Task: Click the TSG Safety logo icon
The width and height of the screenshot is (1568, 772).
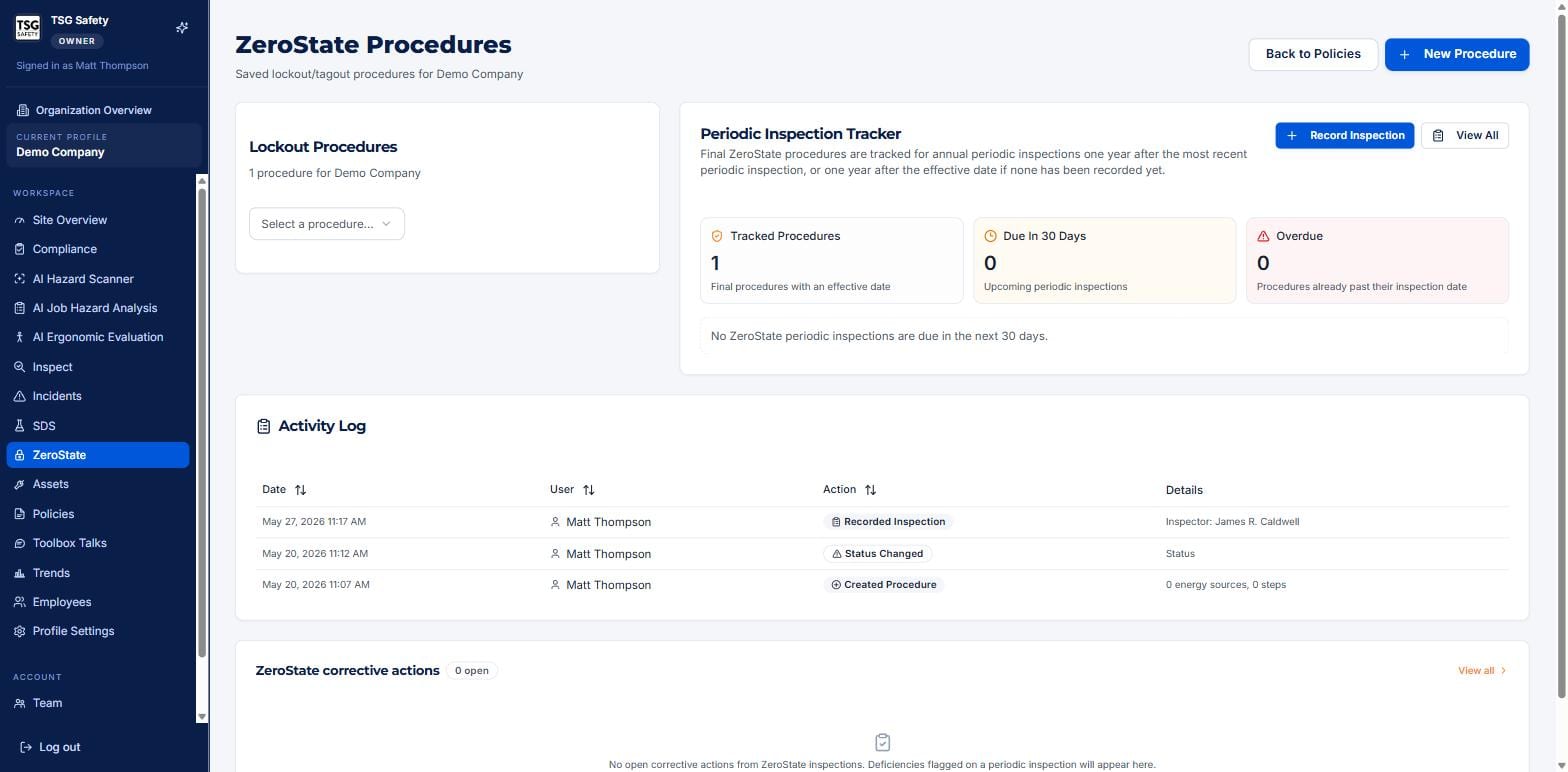Action: tap(28, 28)
